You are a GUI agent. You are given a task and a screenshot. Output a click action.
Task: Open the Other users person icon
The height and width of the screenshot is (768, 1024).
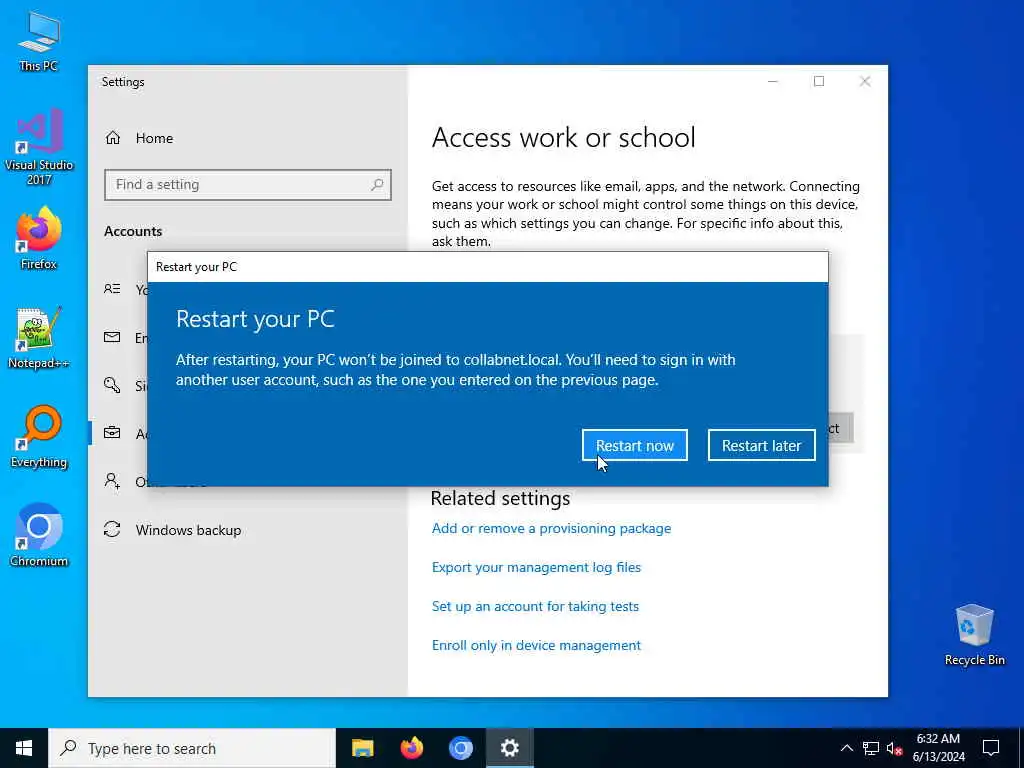point(112,481)
